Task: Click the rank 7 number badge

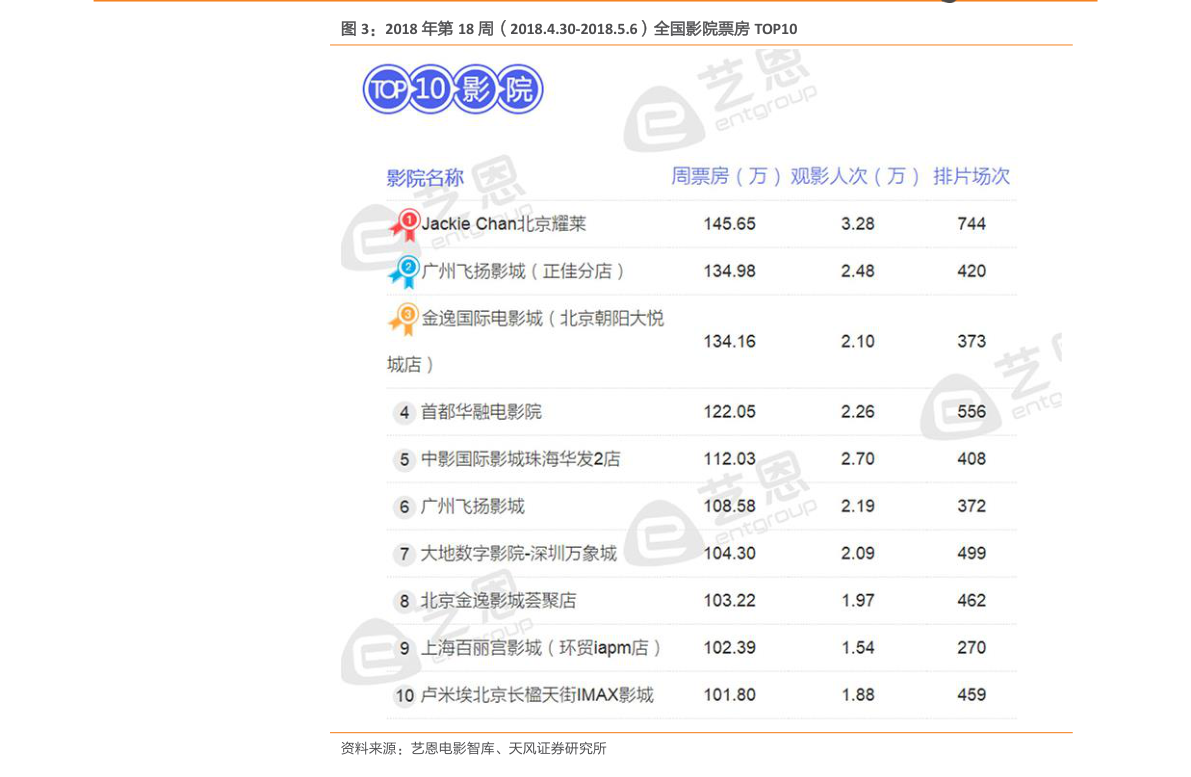Action: pyautogui.click(x=404, y=554)
